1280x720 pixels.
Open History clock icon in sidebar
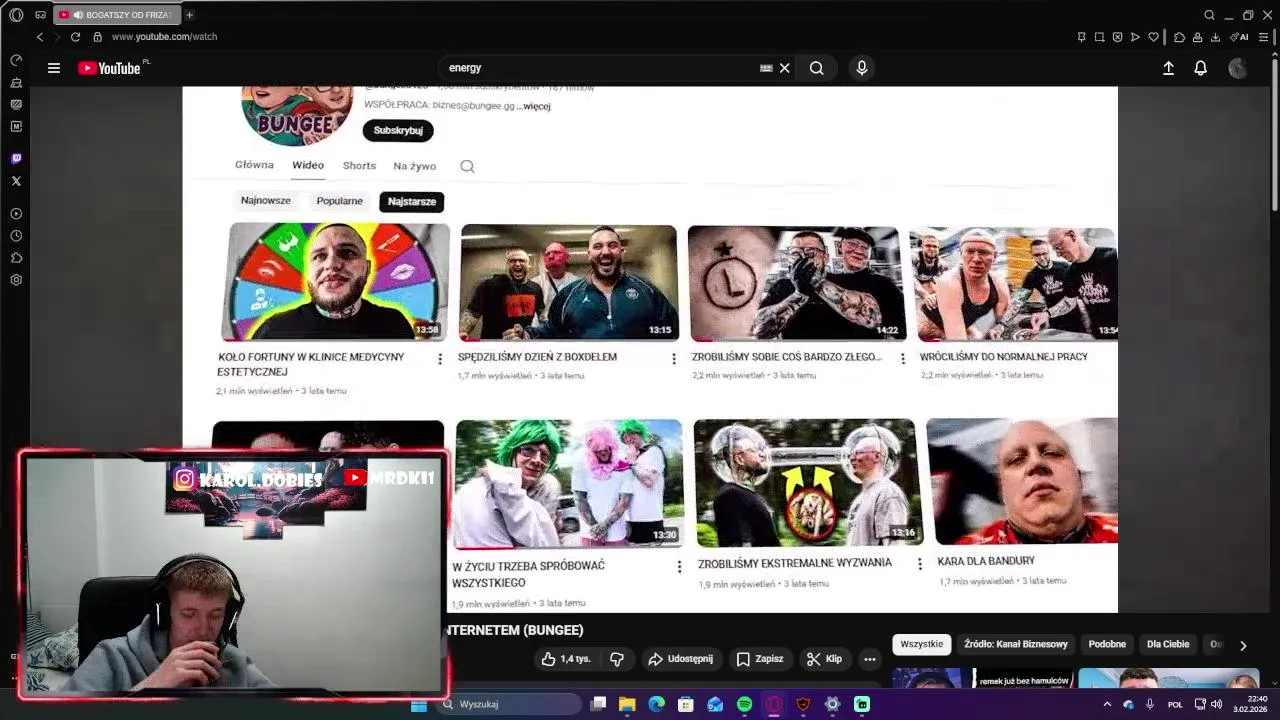[16, 236]
